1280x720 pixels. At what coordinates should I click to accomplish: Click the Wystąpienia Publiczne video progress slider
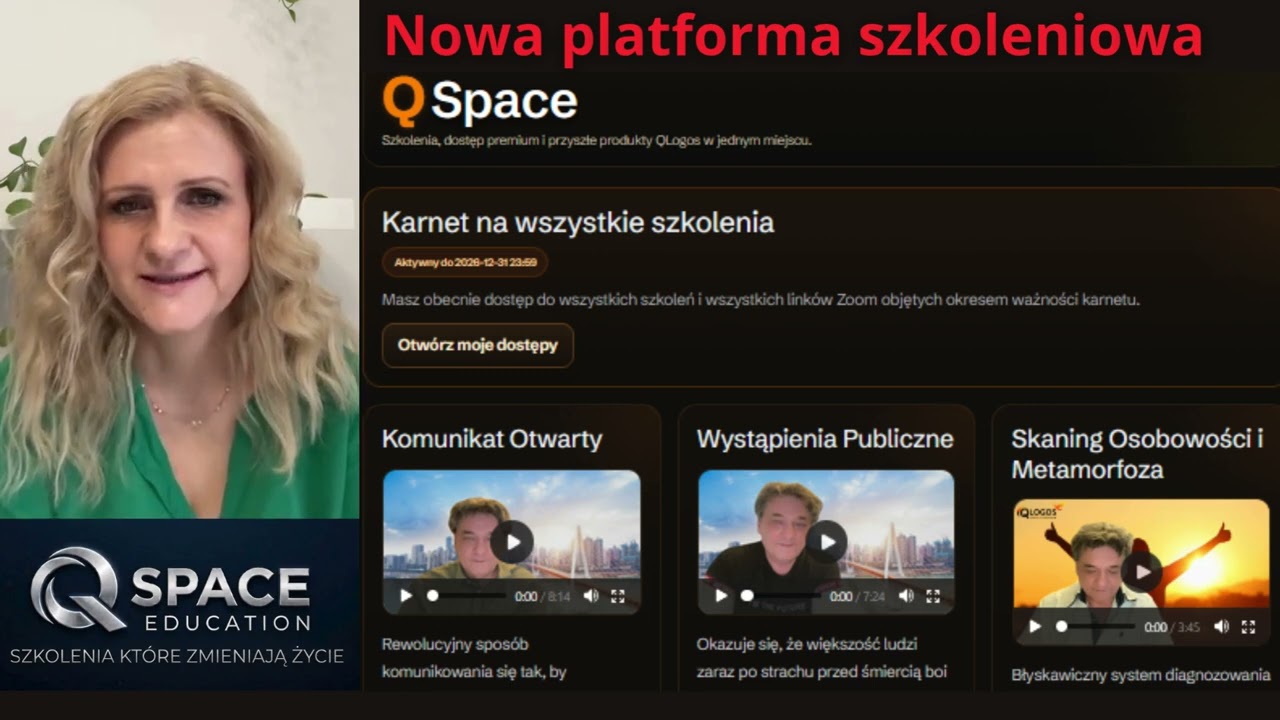780,596
